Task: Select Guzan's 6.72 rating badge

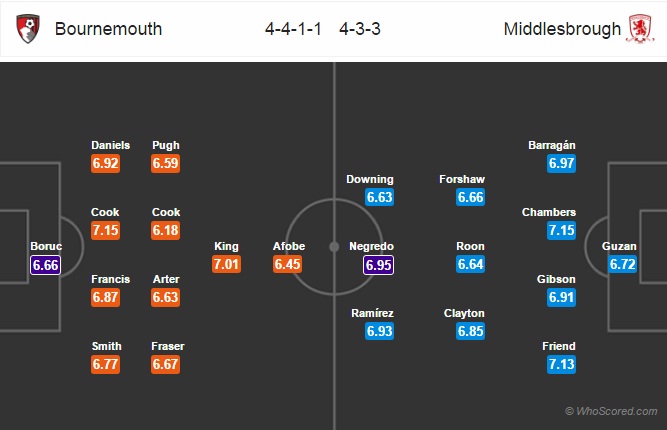Action: coord(622,264)
